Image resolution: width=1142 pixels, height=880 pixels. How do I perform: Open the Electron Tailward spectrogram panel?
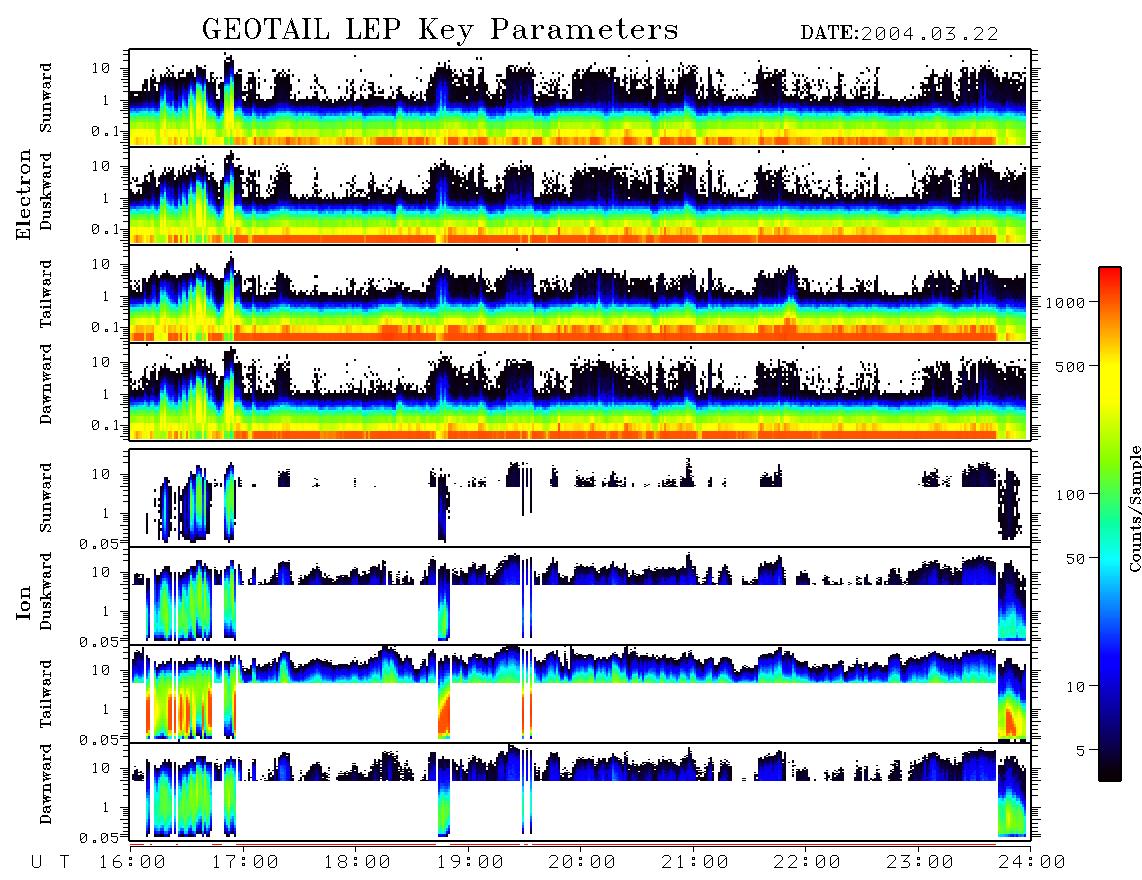(580, 294)
